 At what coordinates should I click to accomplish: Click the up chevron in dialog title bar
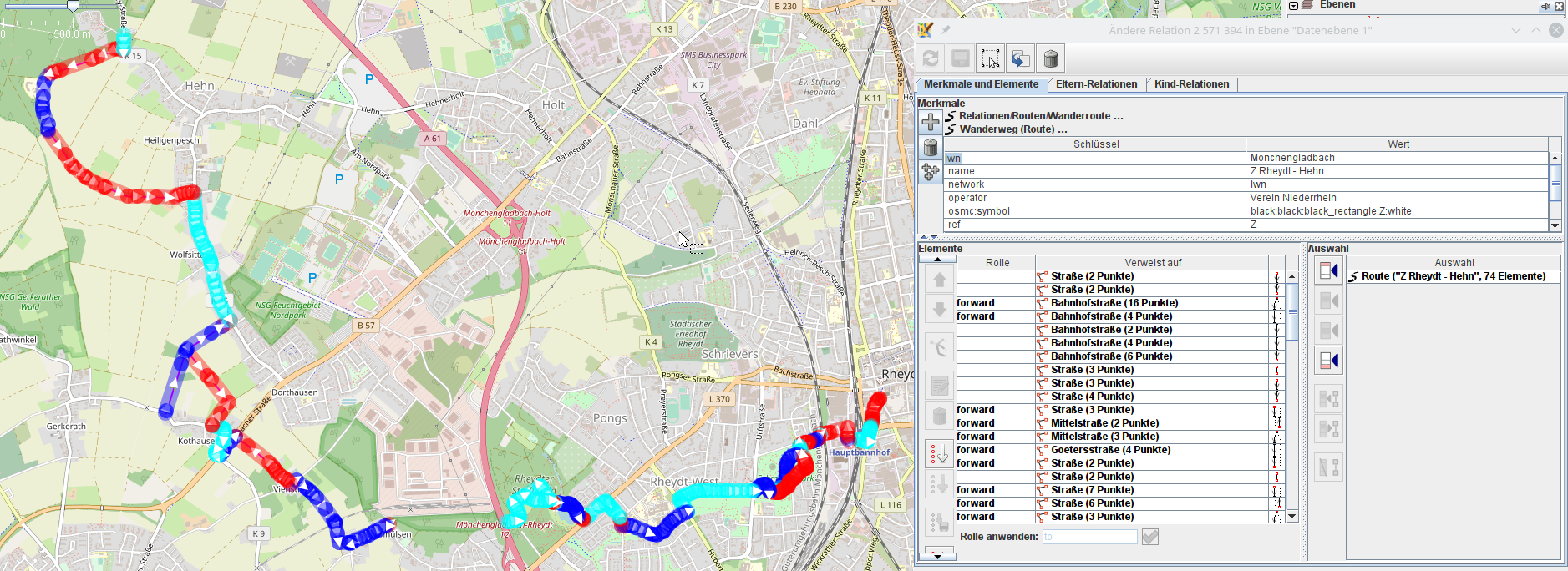click(1535, 30)
